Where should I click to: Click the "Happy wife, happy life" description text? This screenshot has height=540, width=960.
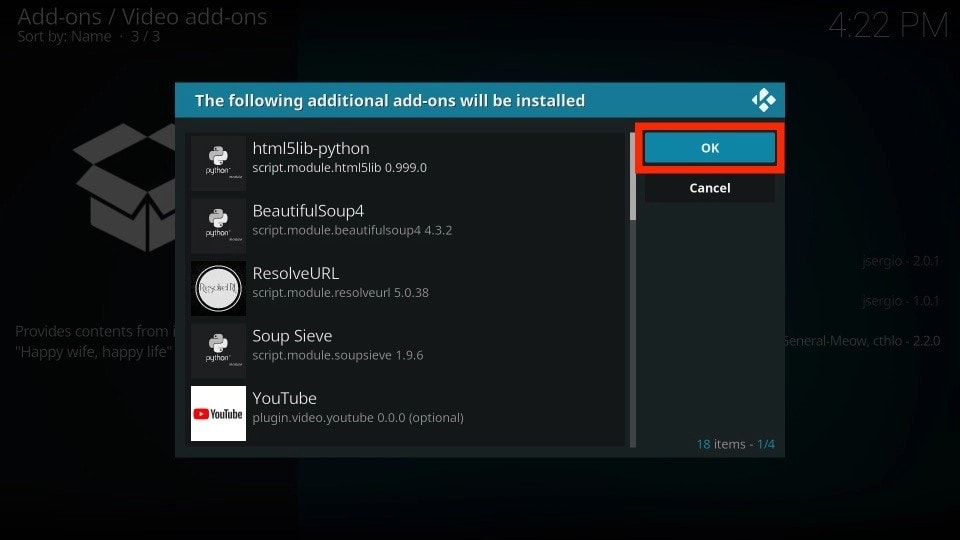94,352
